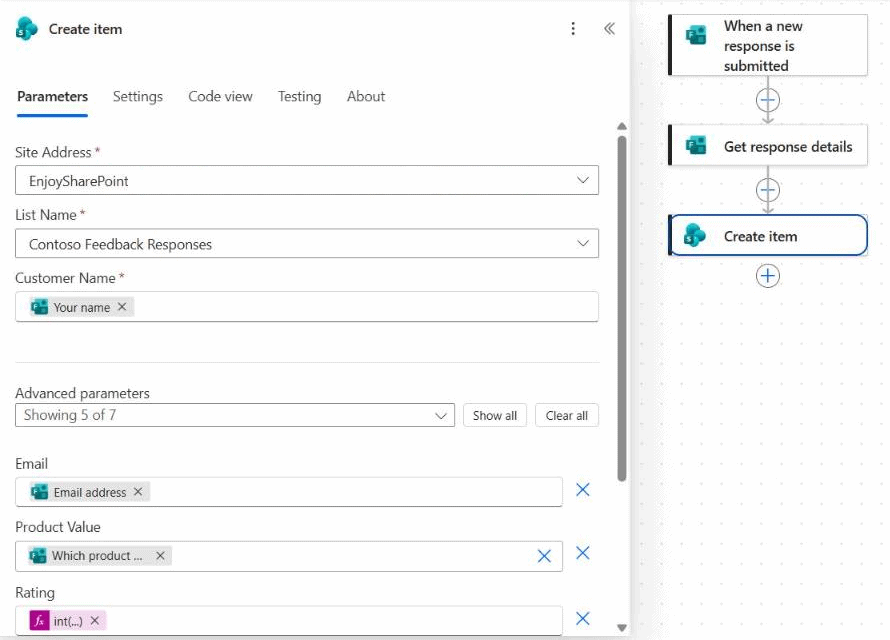The height and width of the screenshot is (640, 890).
Task: Delete the Email advanced parameter
Action: (583, 490)
